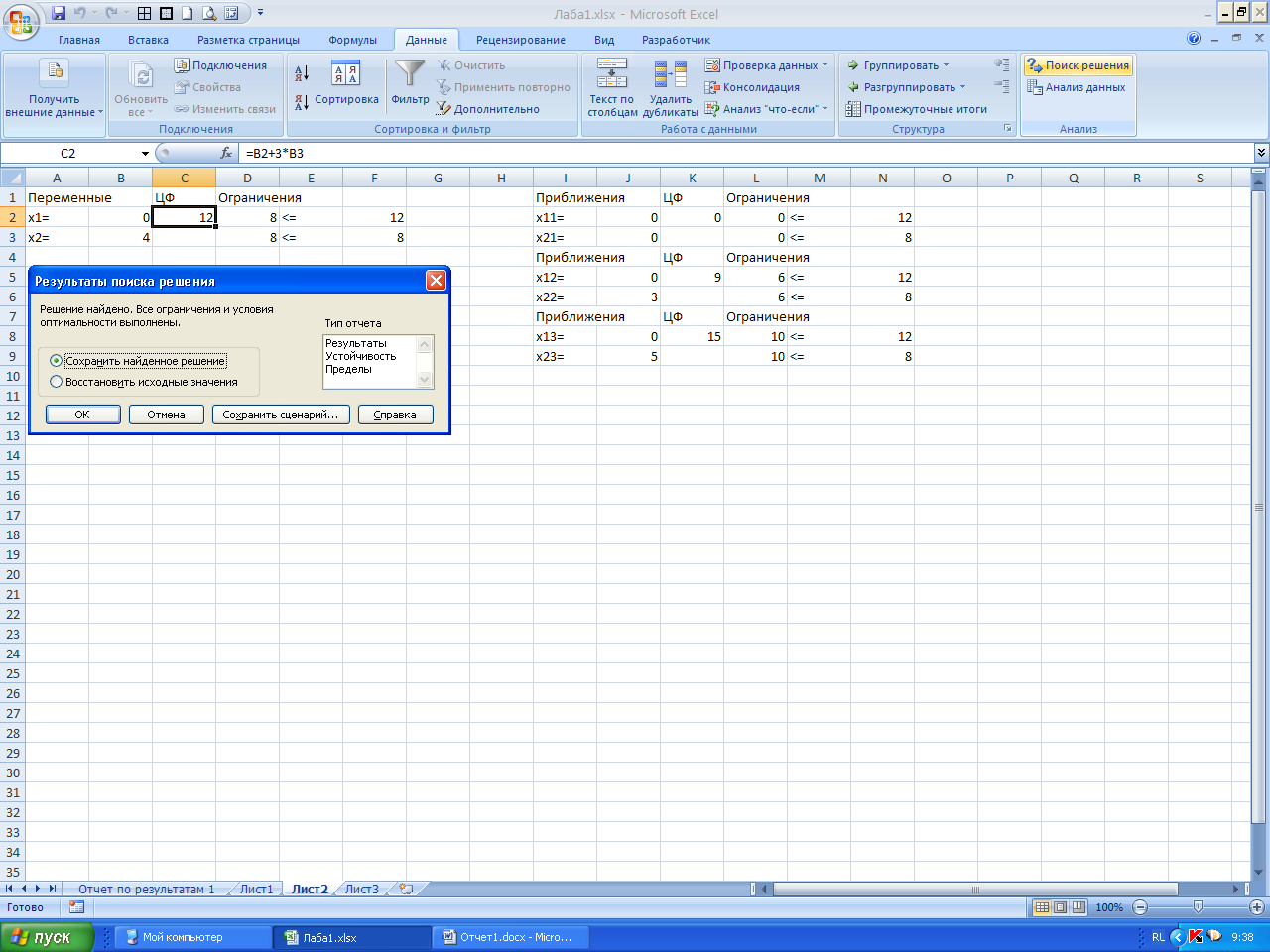The width and height of the screenshot is (1270, 952).
Task: Open Consolidate (Консолидация)
Action: [752, 87]
